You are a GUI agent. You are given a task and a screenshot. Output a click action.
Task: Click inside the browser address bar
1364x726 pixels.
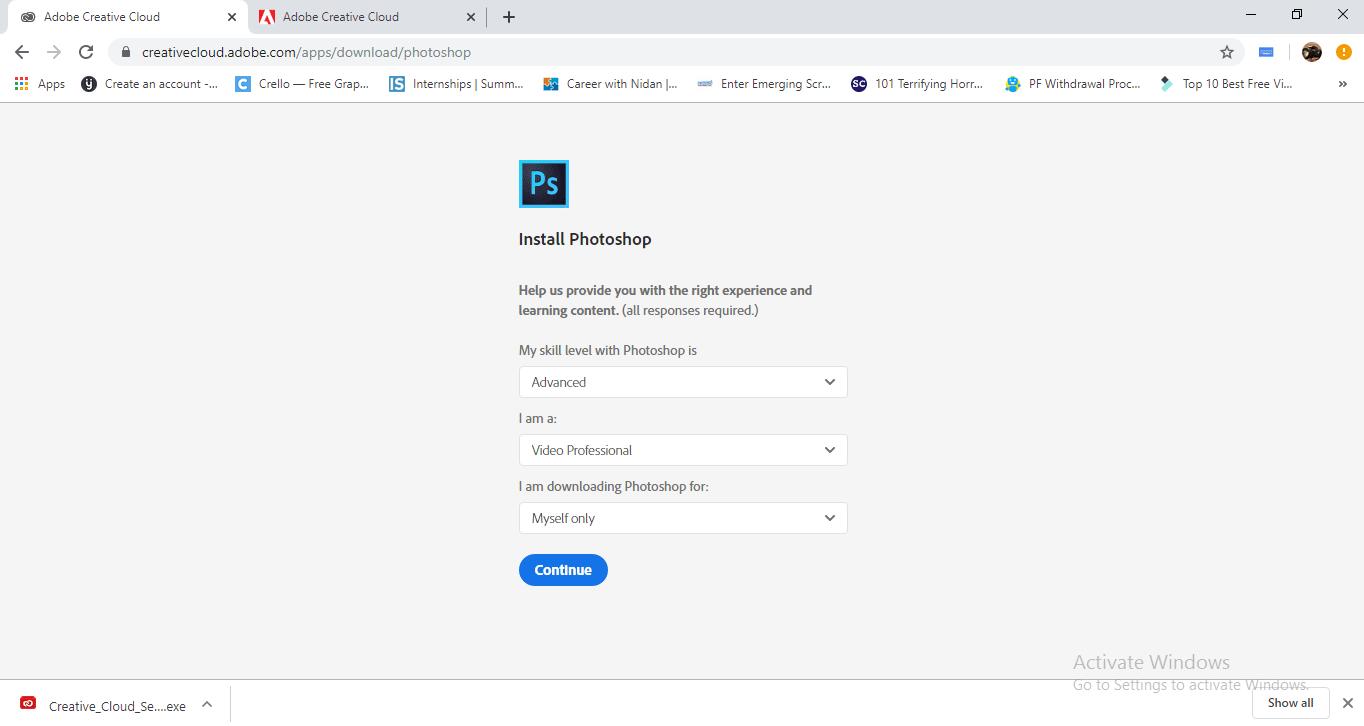tap(600, 52)
